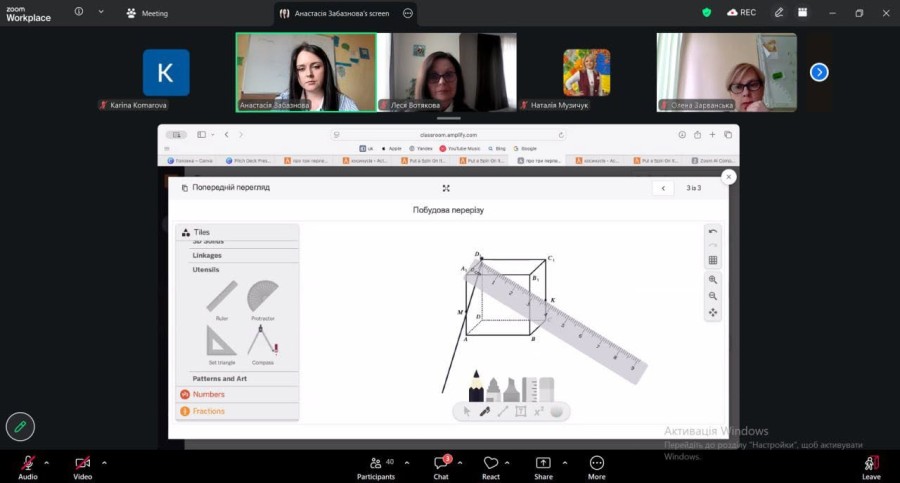Open the More options menu
The height and width of the screenshot is (483, 900).
(x=596, y=467)
